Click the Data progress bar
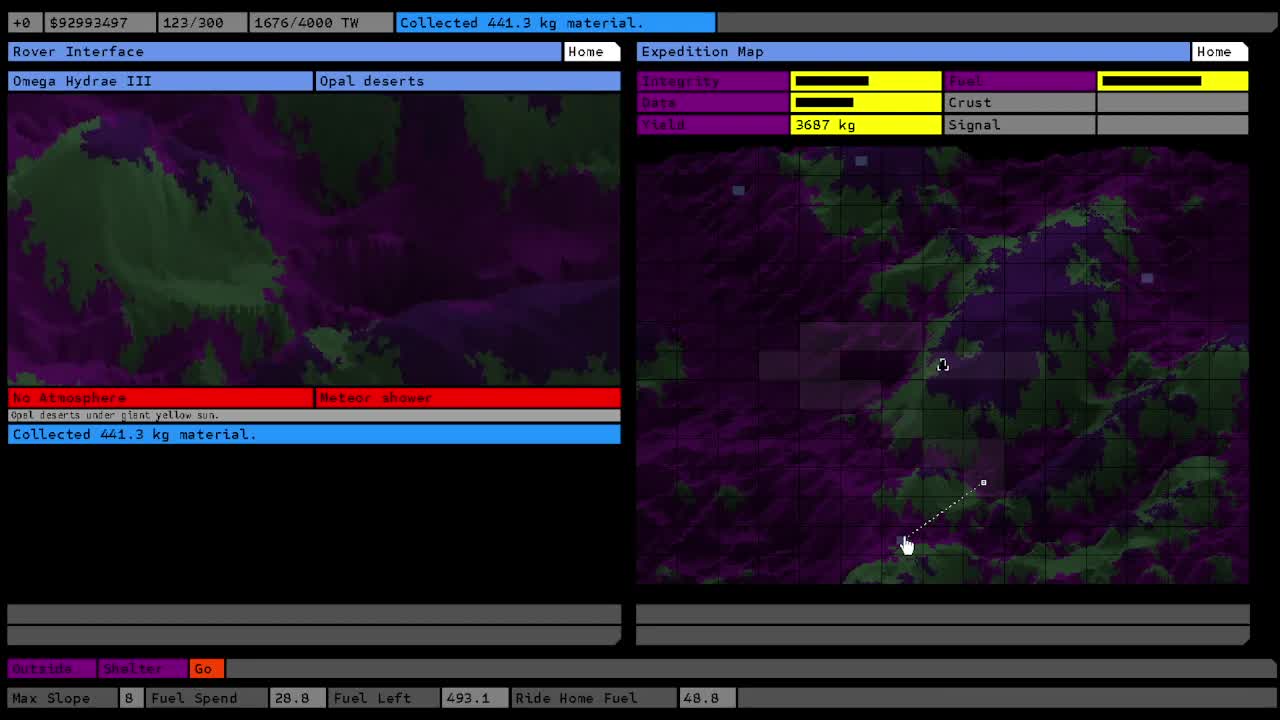This screenshot has width=1280, height=720. [x=865, y=103]
